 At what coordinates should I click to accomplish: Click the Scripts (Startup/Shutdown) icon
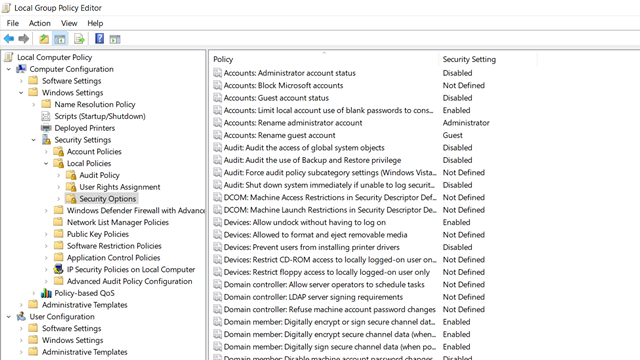click(x=46, y=116)
